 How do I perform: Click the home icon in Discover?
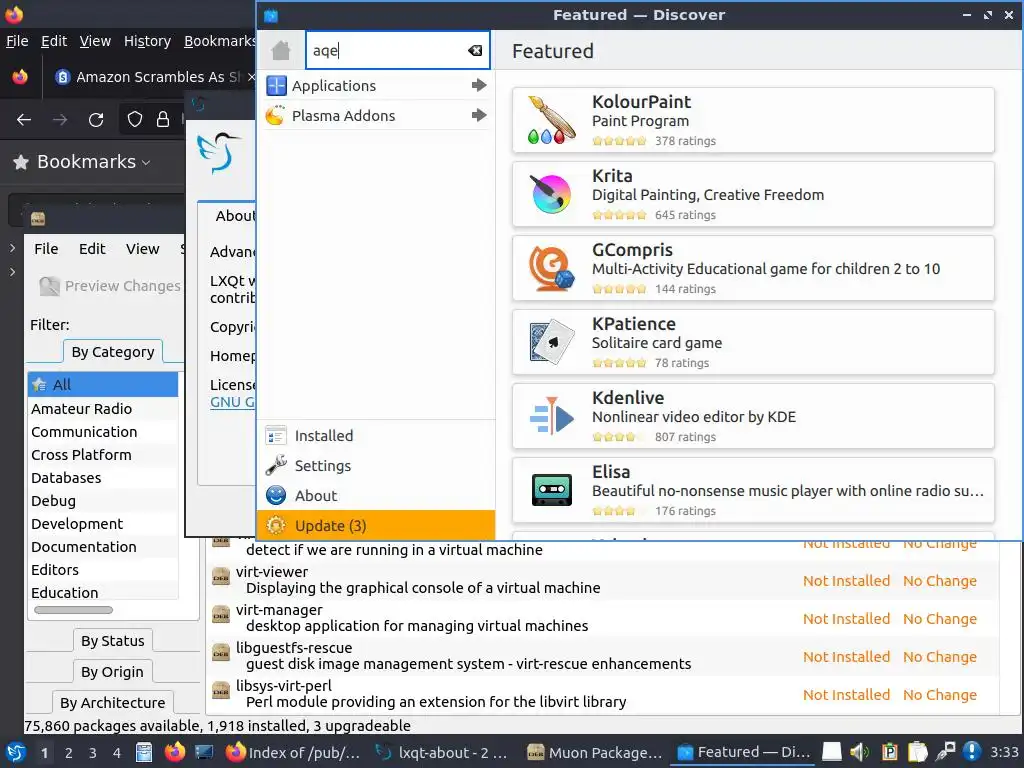coord(281,50)
